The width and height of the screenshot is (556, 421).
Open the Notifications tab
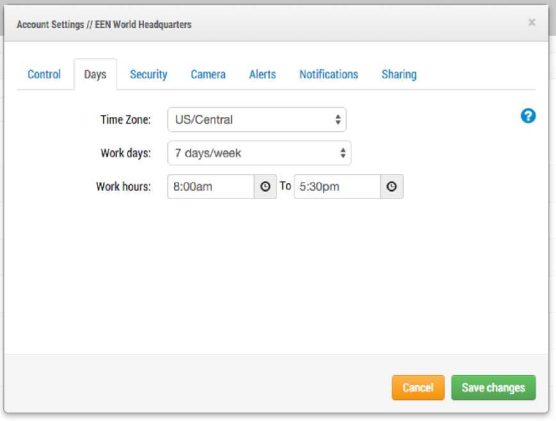pyautogui.click(x=329, y=74)
